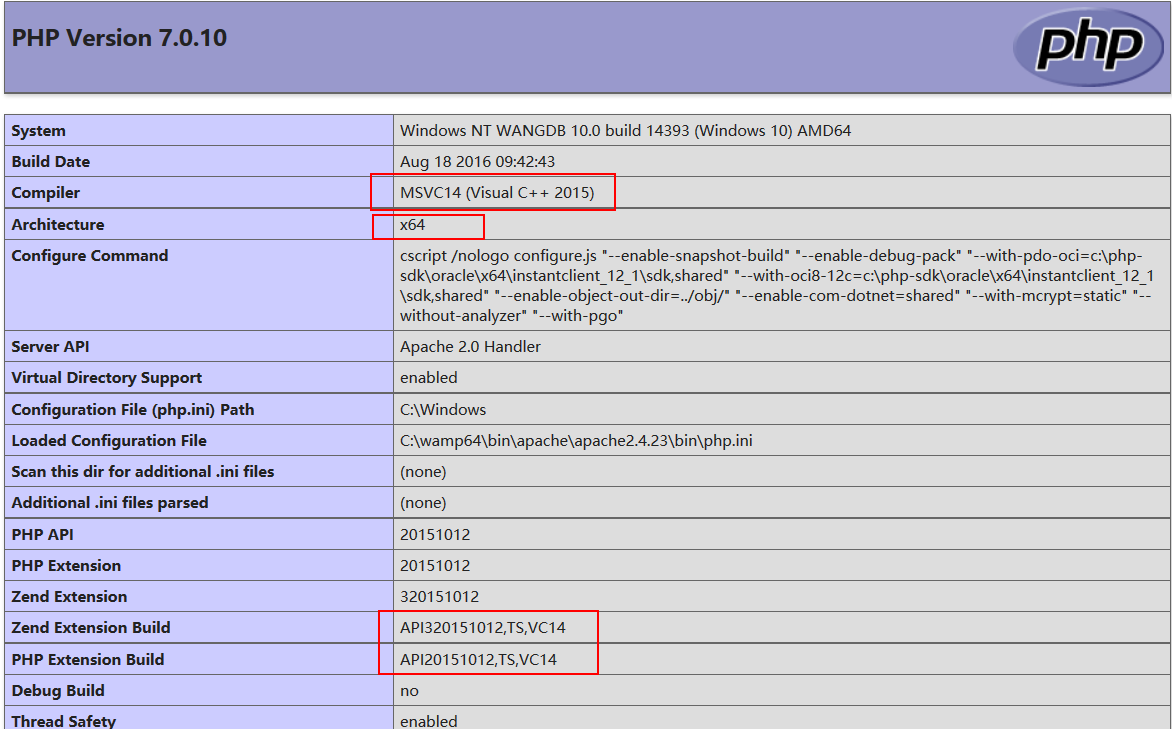Click the 'Debug Build' label
The height and width of the screenshot is (729, 1172).
coord(58,691)
